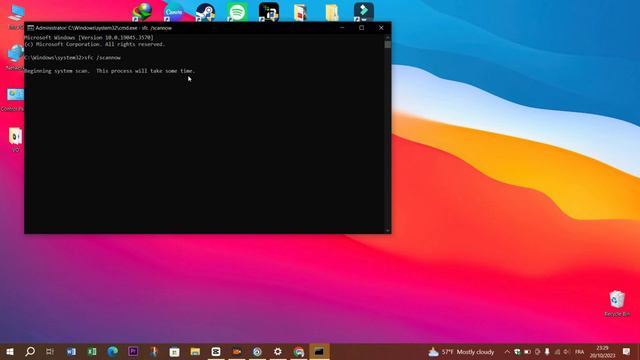Open File Explorer from the taskbar

[x=195, y=351]
